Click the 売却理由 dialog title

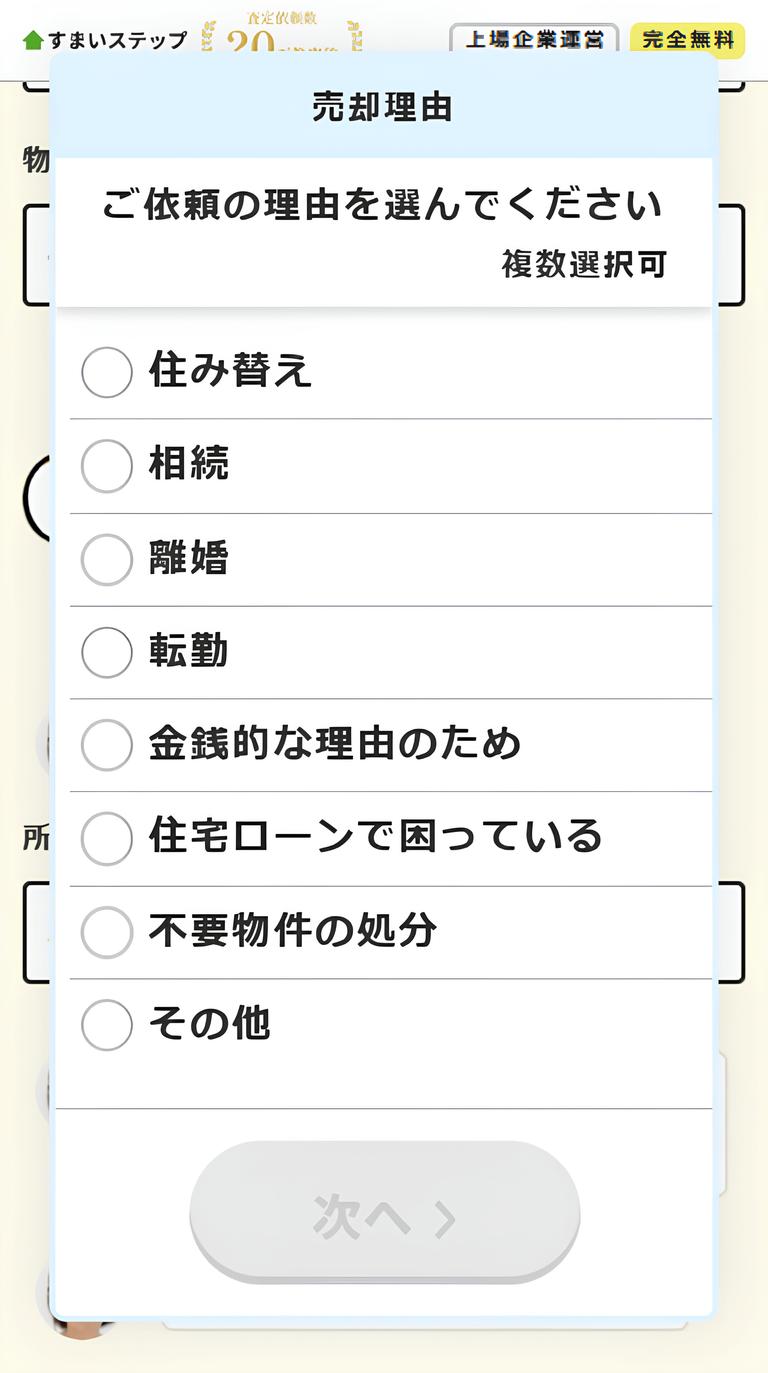(383, 107)
